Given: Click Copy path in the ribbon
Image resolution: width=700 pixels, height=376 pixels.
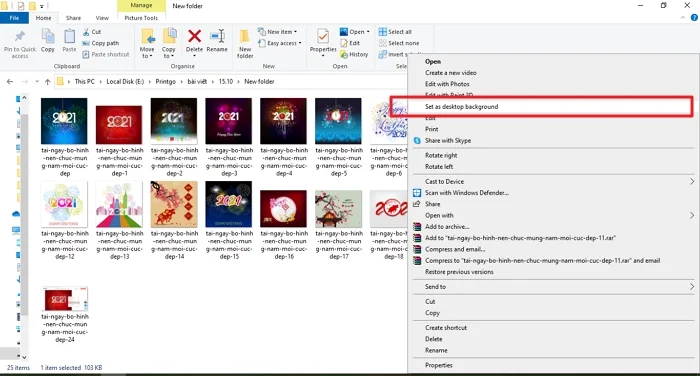Looking at the screenshot, I should [100, 43].
